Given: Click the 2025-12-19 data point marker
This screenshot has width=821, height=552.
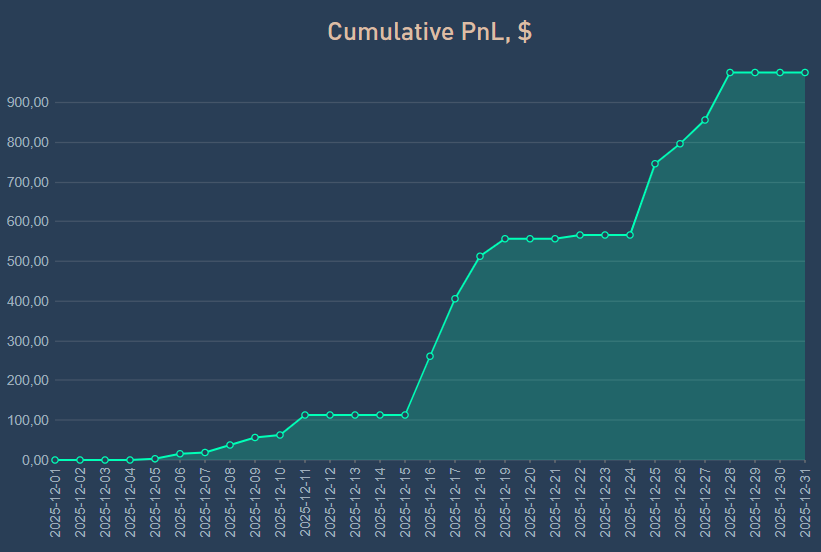Looking at the screenshot, I should tap(505, 239).
